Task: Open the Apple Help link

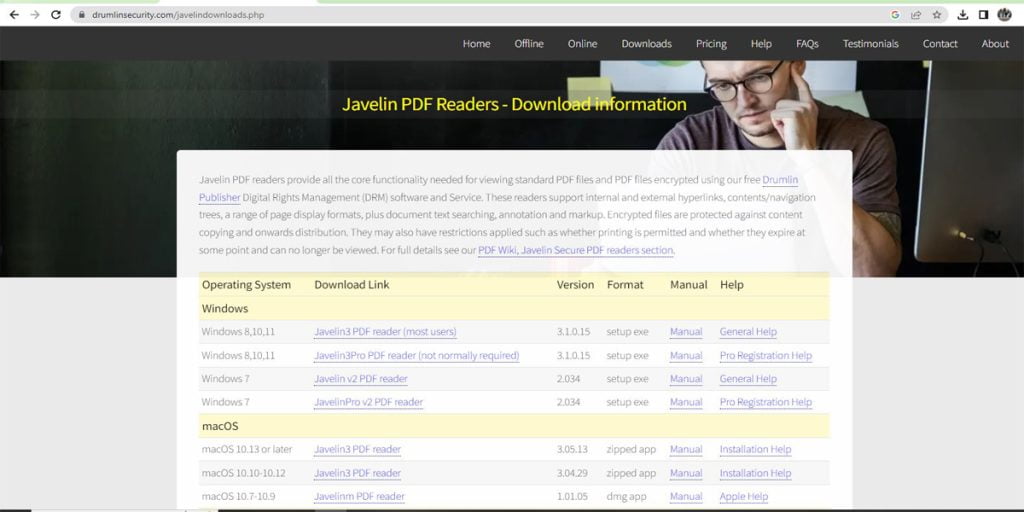Action: (743, 496)
